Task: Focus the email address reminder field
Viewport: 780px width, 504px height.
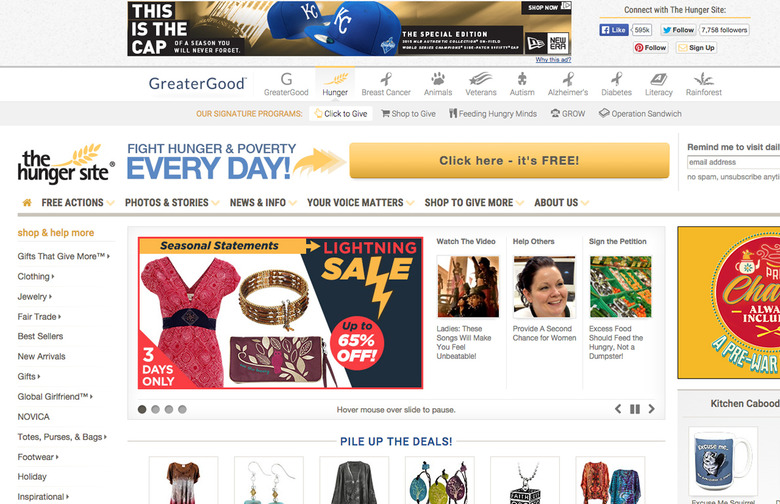Action: click(x=734, y=162)
